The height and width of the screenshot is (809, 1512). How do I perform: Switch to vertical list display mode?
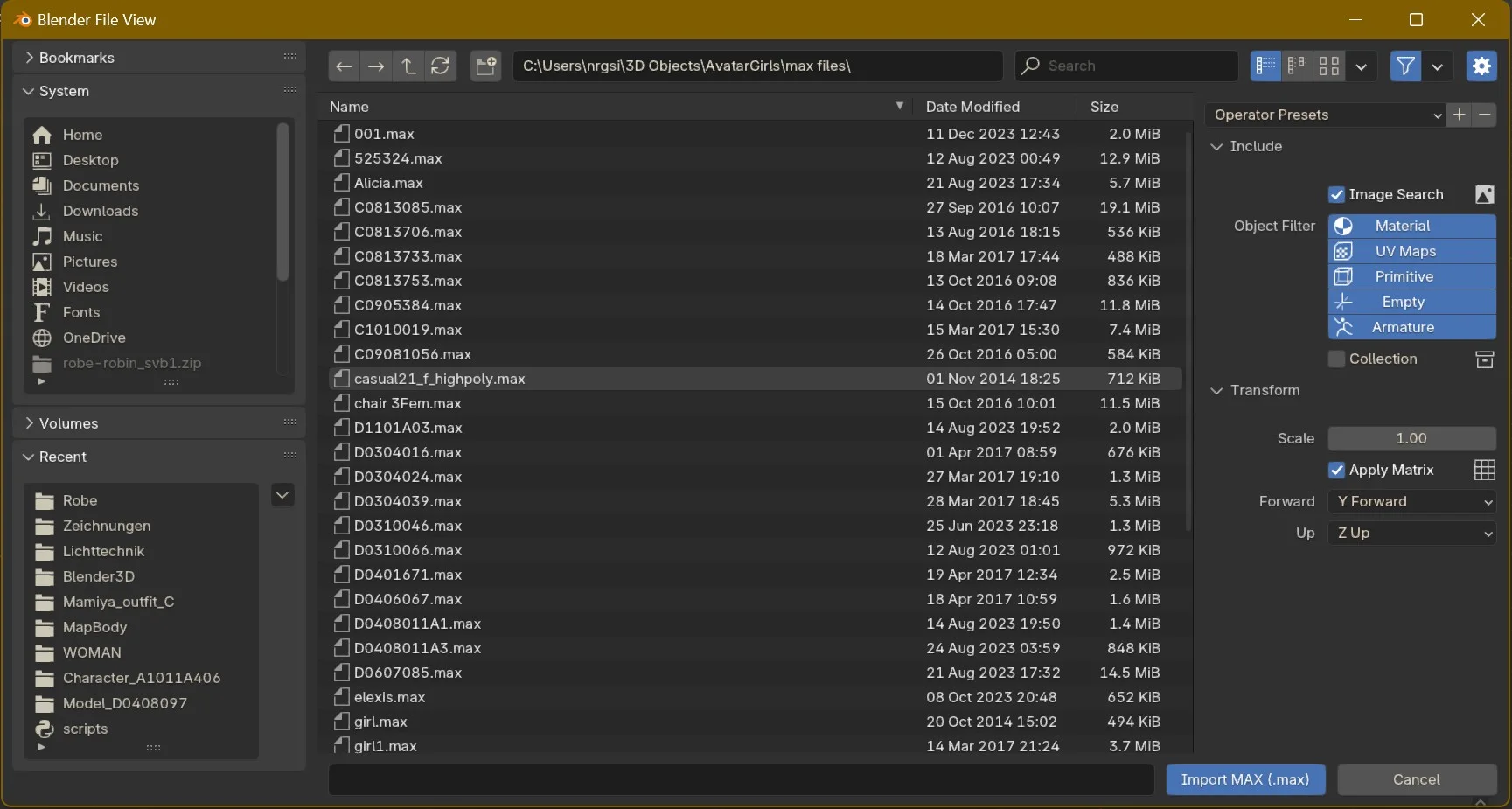click(1265, 66)
